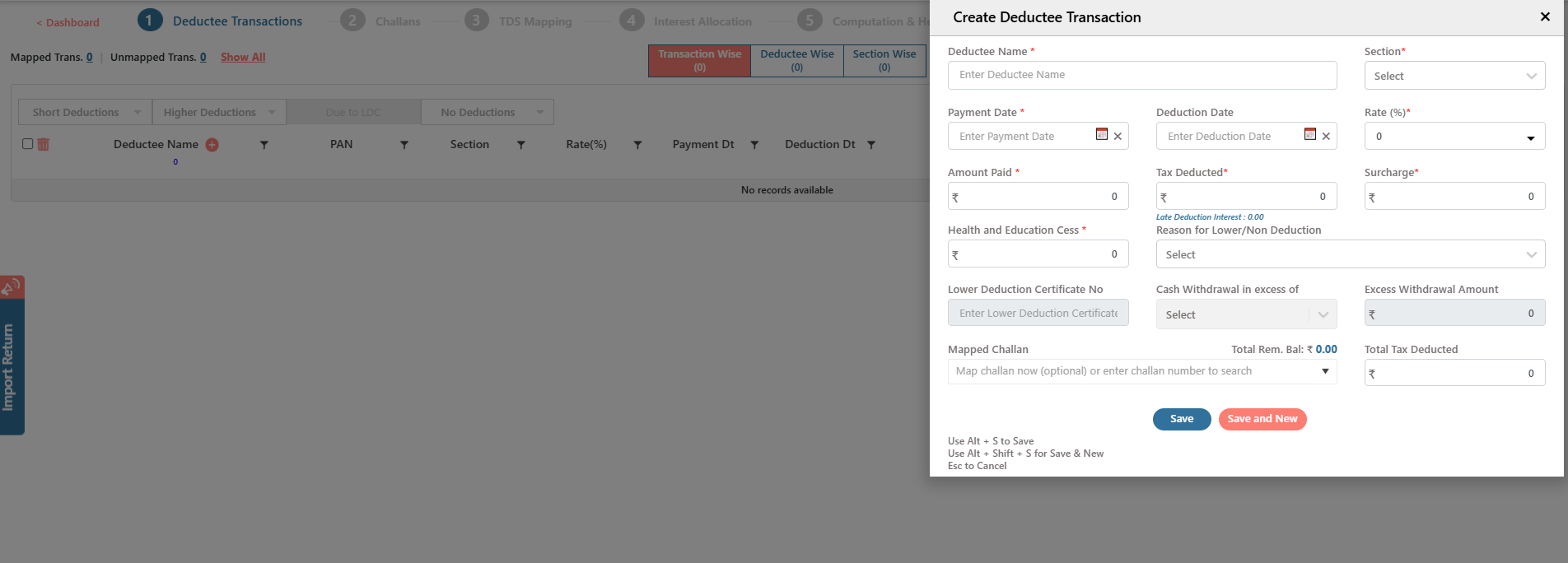Open the Deduction Date calendar picker

click(1310, 134)
